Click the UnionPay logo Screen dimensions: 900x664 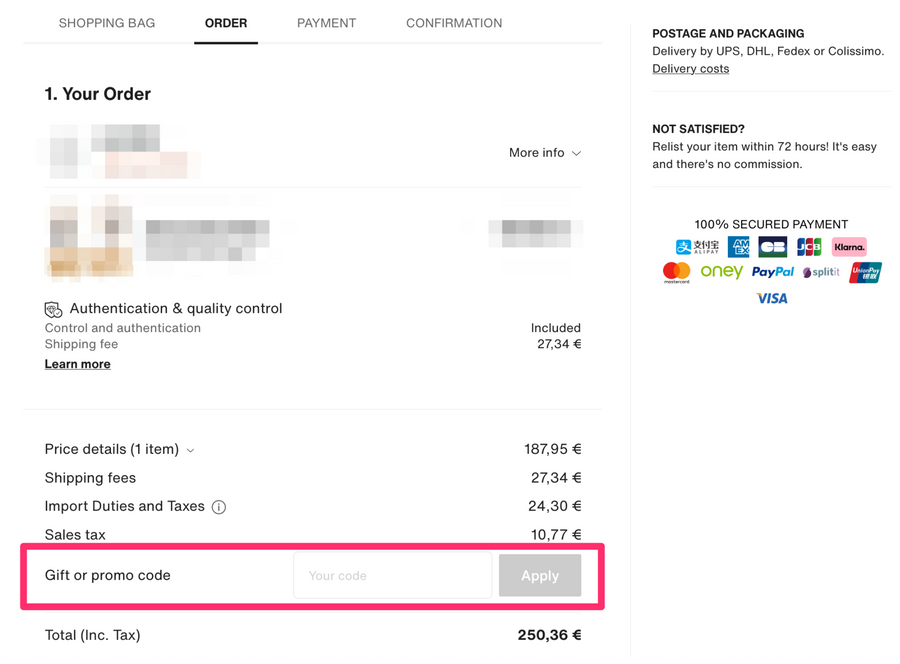click(x=865, y=272)
